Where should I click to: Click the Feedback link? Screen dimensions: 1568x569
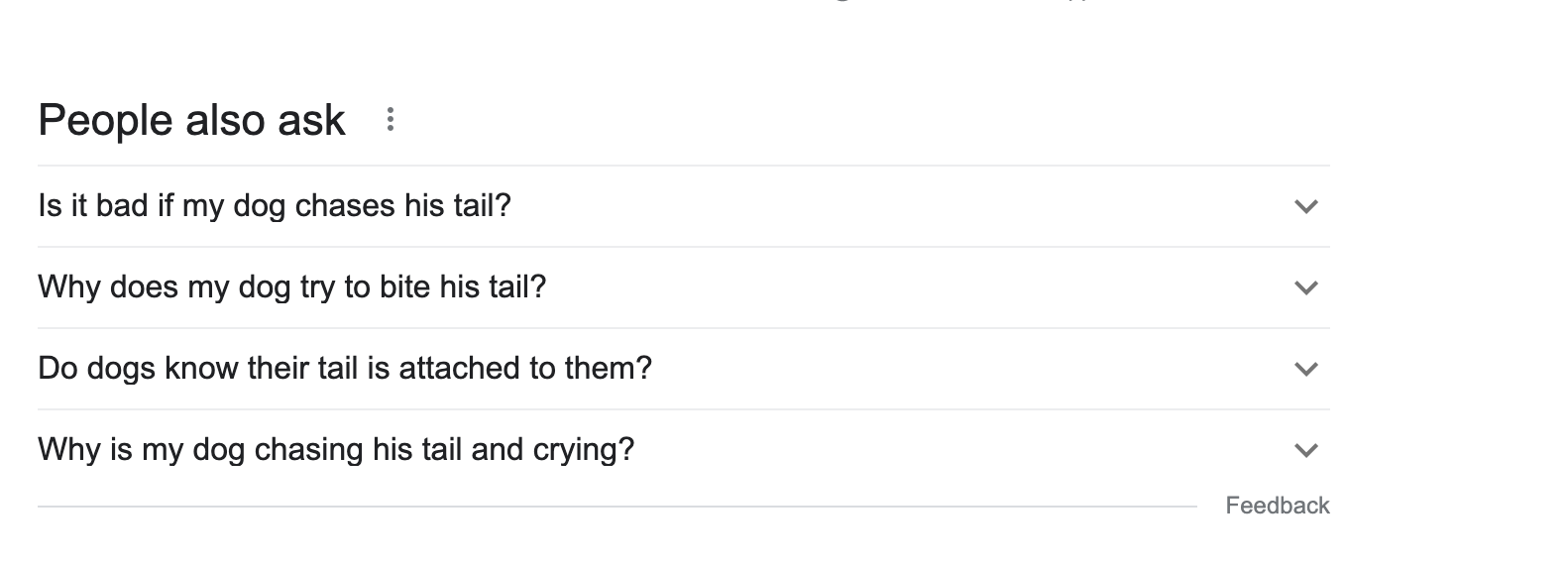(1277, 506)
